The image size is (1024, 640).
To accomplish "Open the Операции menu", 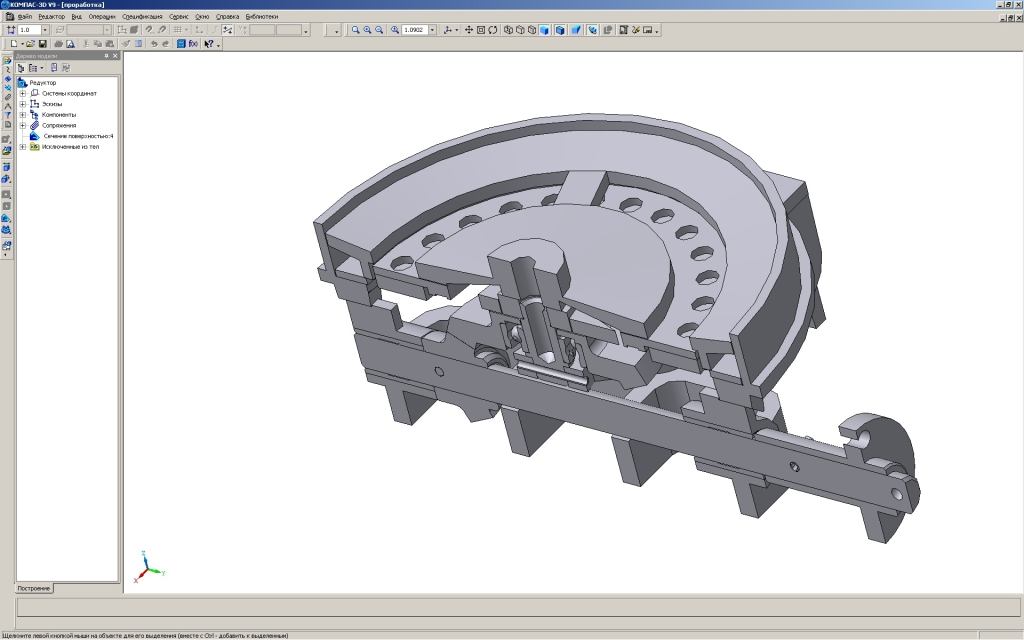I will [x=101, y=17].
